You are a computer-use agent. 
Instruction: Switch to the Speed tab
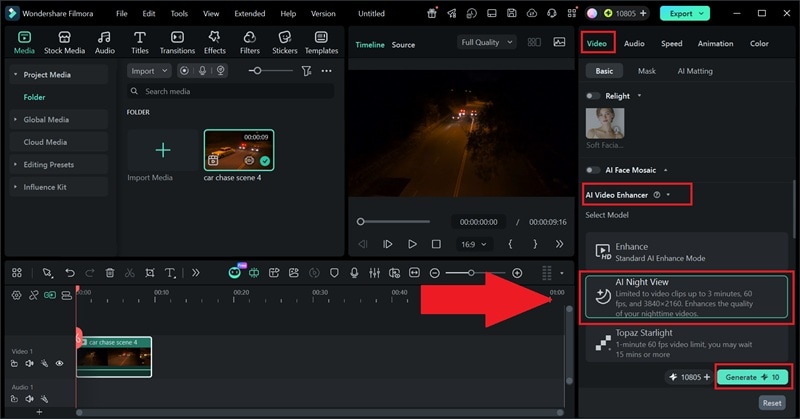click(671, 43)
